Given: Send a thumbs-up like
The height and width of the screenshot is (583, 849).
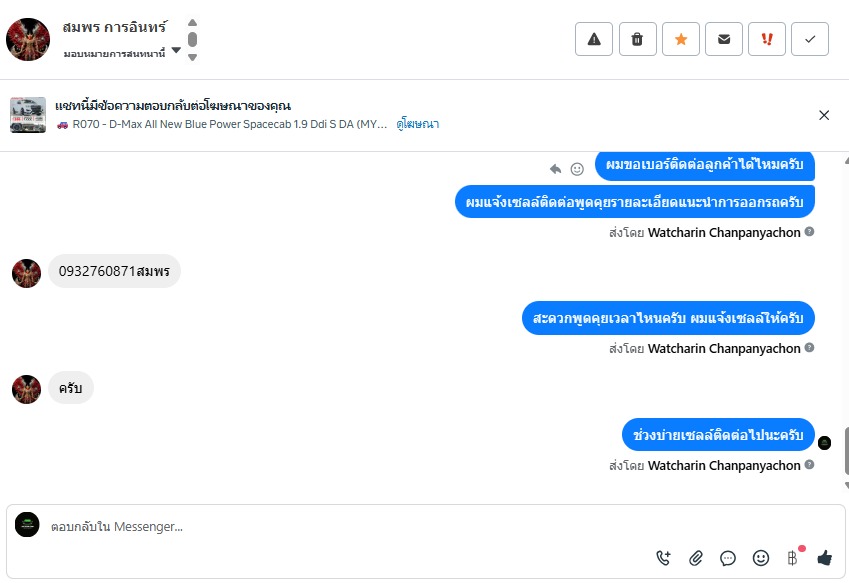Looking at the screenshot, I should pos(824,558).
